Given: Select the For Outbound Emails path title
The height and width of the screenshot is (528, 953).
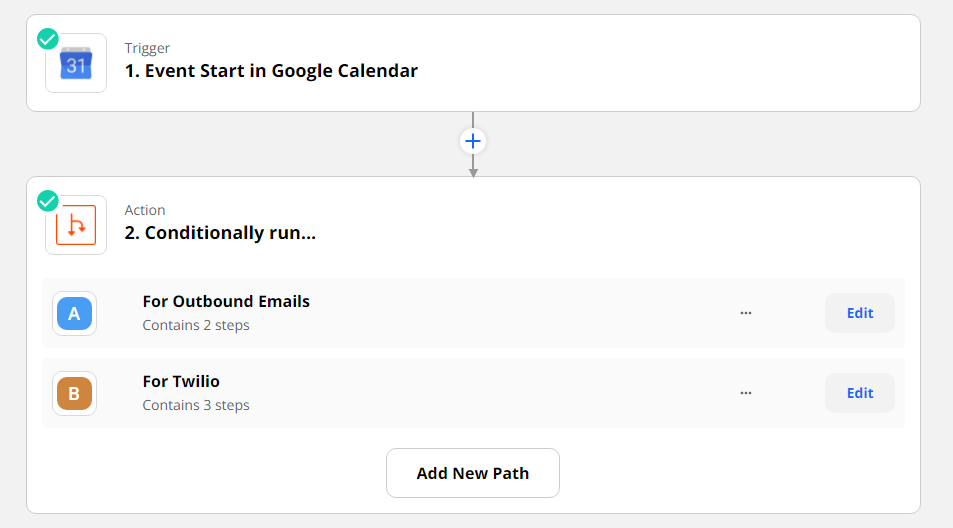Looking at the screenshot, I should tap(226, 301).
